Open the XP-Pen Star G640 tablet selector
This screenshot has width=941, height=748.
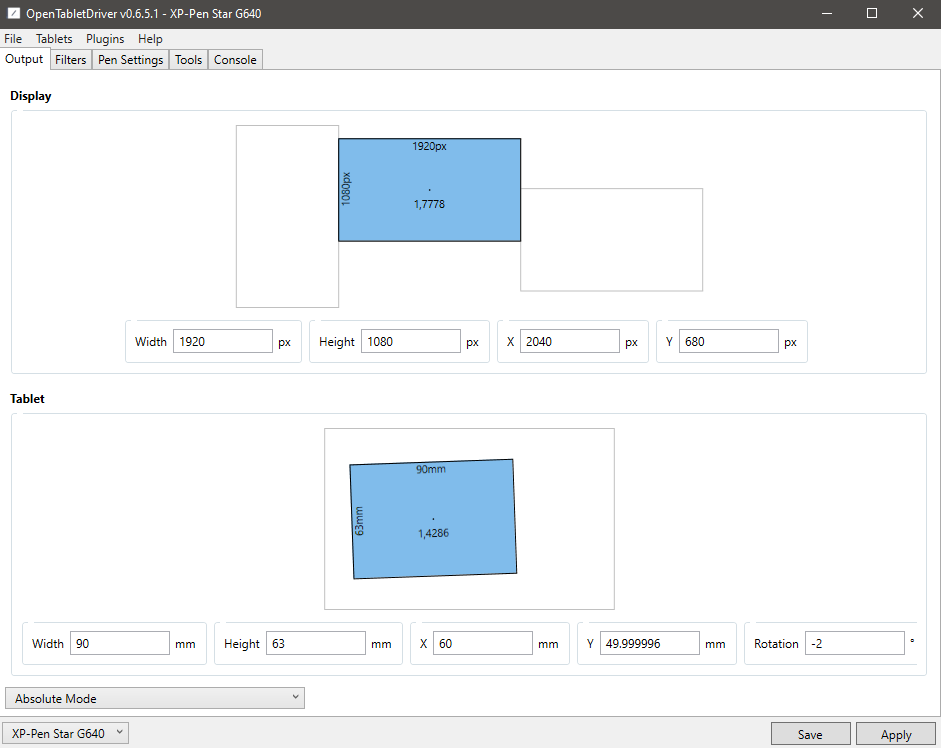tap(66, 734)
